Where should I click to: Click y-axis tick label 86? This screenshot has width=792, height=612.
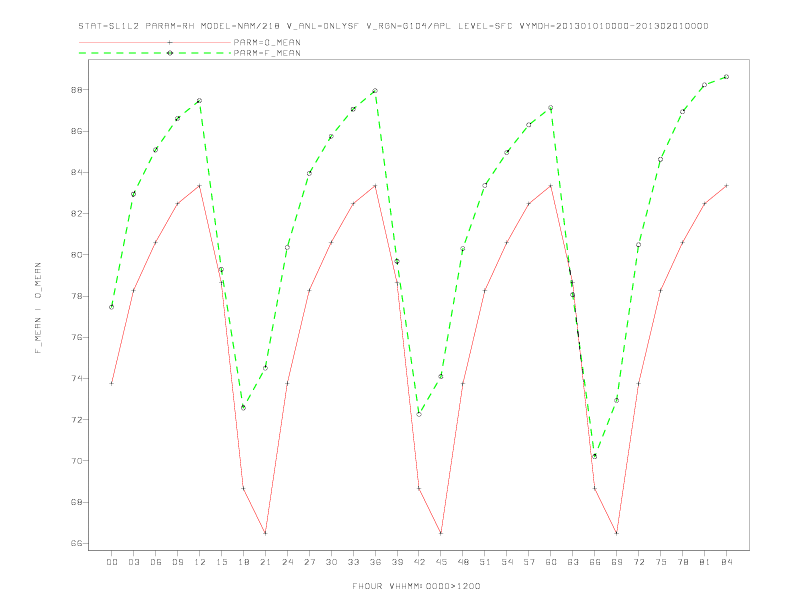click(x=76, y=131)
